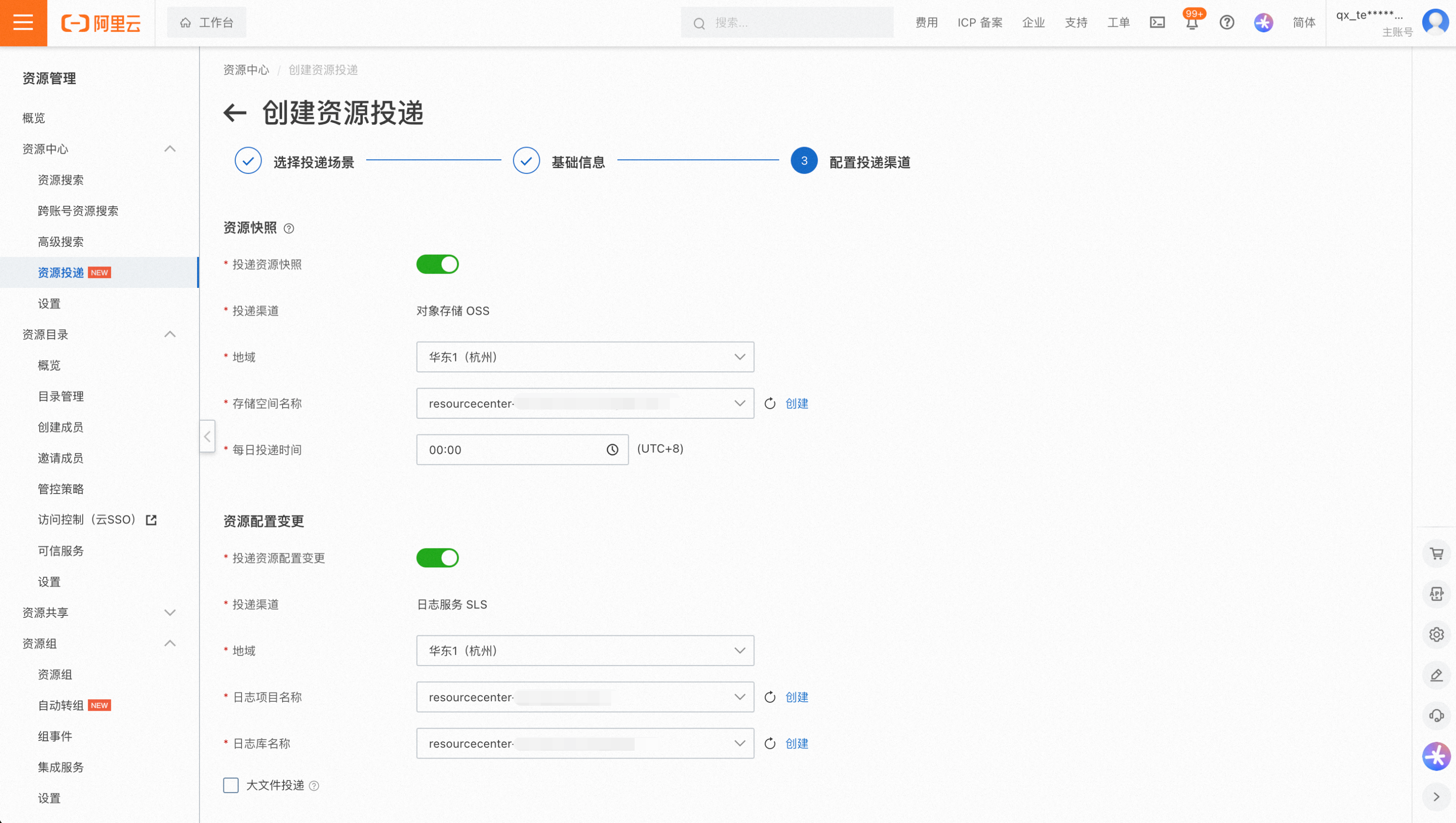Click the 工作台 button in header

[x=206, y=22]
